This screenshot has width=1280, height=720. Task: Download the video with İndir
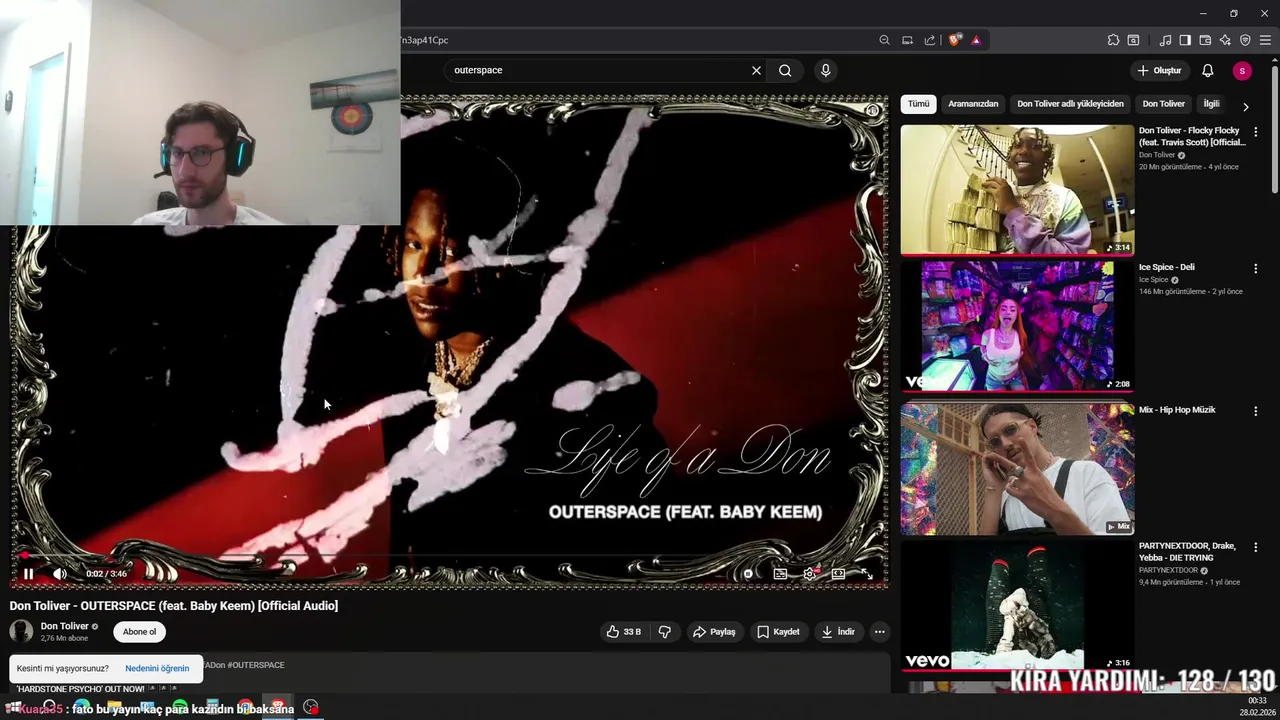[x=838, y=632]
